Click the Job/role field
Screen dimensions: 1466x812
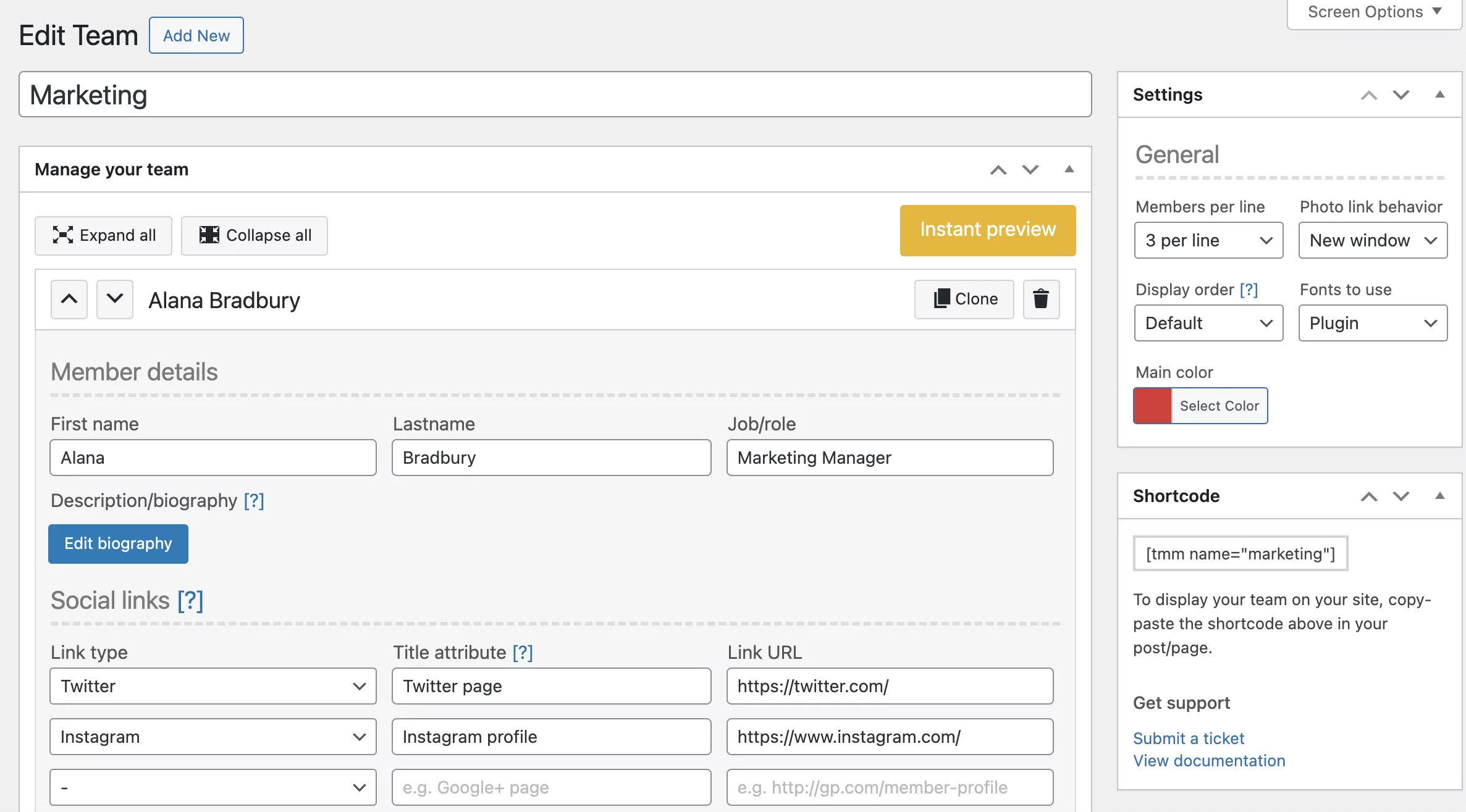890,458
